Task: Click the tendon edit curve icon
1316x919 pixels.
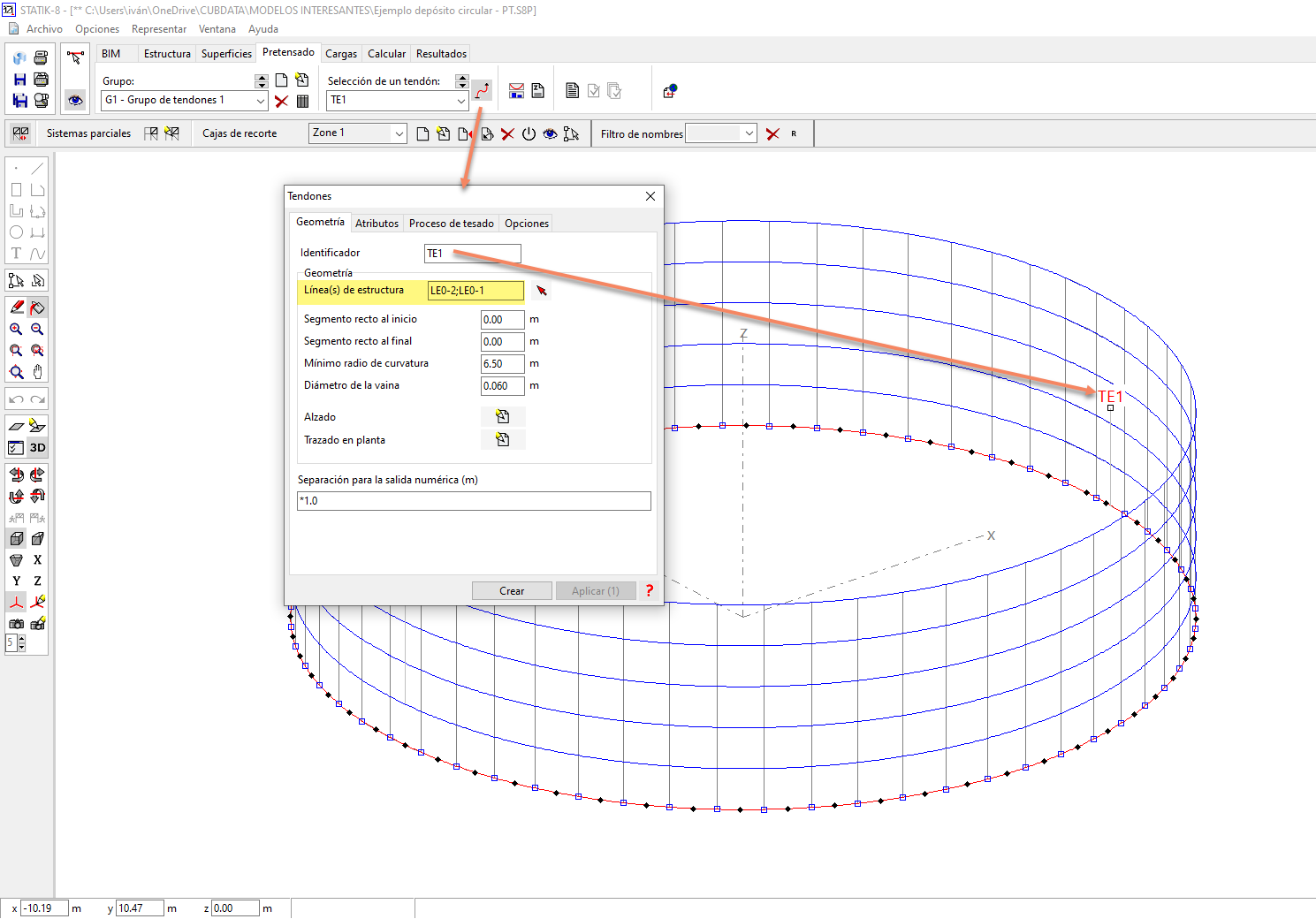Action: pos(483,90)
